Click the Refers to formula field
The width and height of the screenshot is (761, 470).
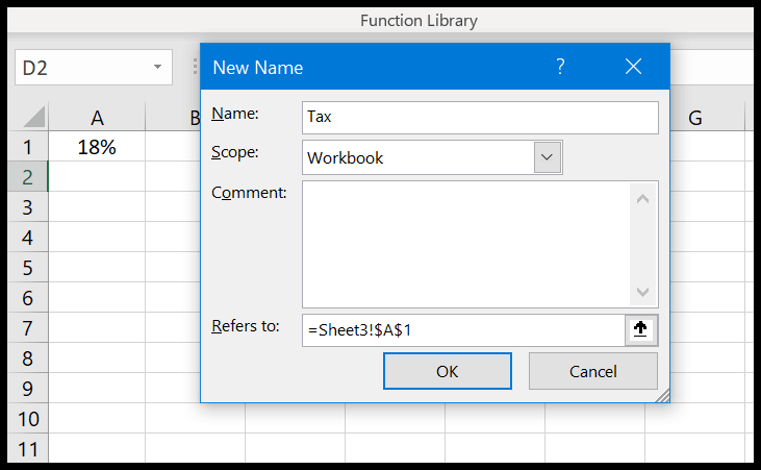[463, 330]
